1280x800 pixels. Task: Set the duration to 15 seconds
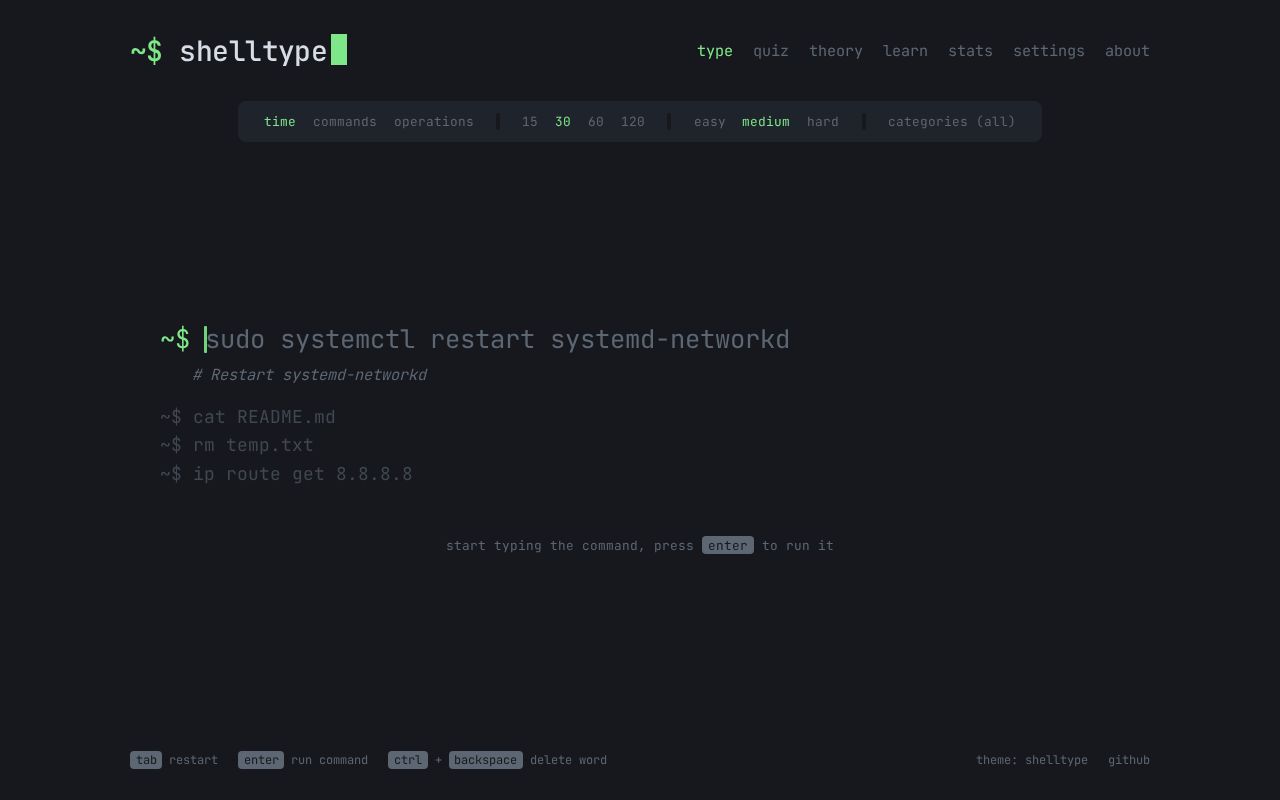click(530, 122)
